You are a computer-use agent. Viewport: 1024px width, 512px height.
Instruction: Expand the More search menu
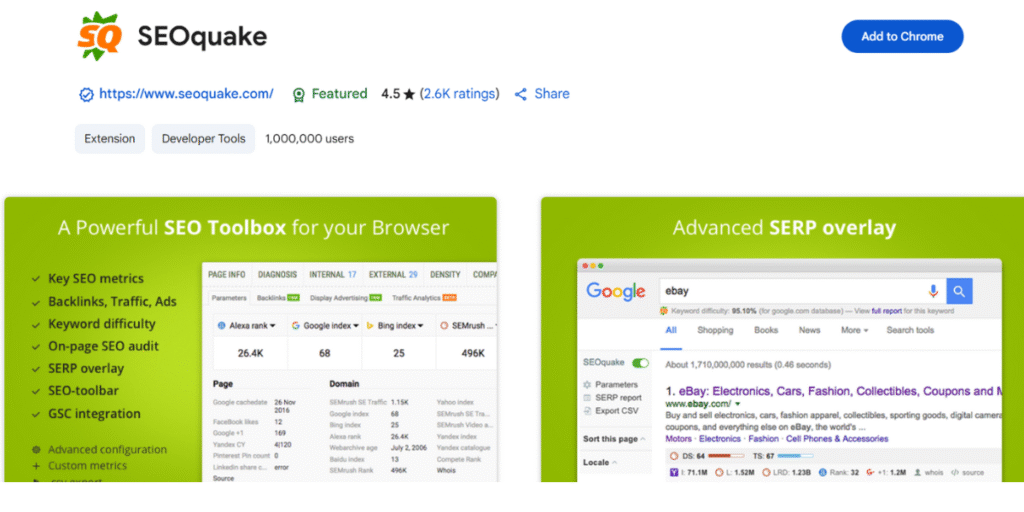pyautogui.click(x=854, y=330)
